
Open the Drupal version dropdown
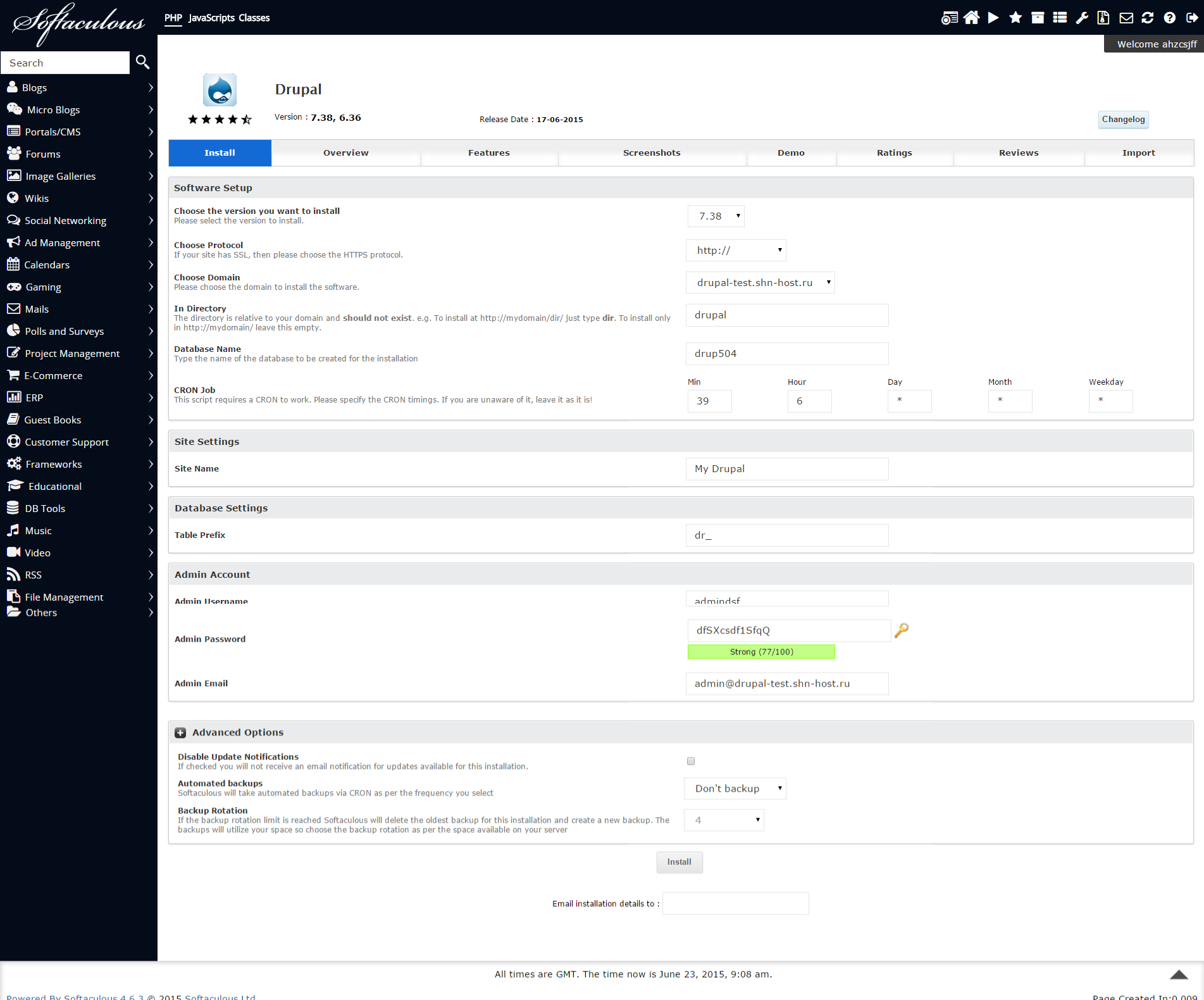[x=716, y=216]
